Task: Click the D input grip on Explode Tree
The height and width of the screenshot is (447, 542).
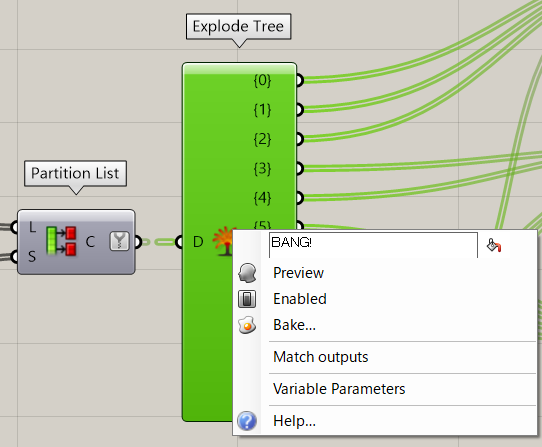Action: pyautogui.click(x=179, y=242)
